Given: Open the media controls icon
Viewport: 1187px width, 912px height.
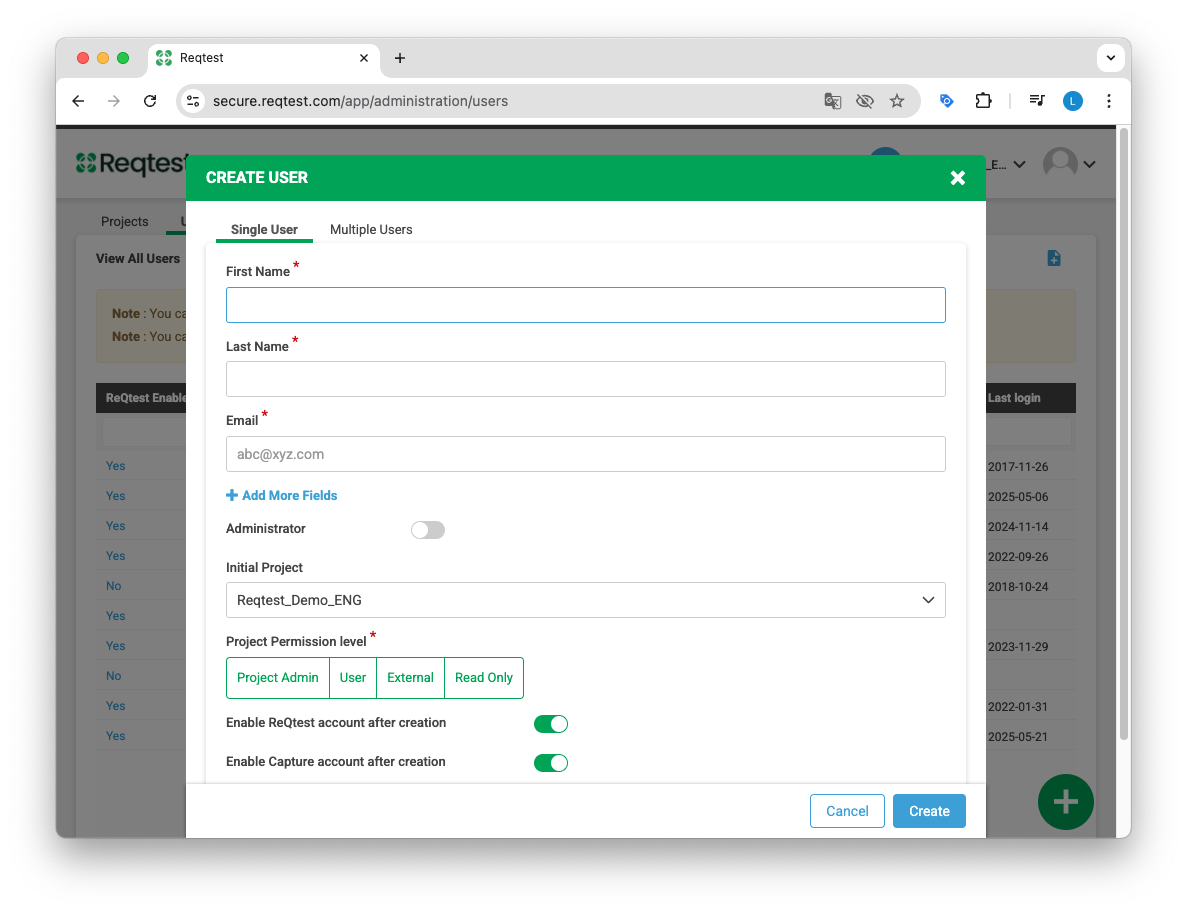Looking at the screenshot, I should (1037, 101).
